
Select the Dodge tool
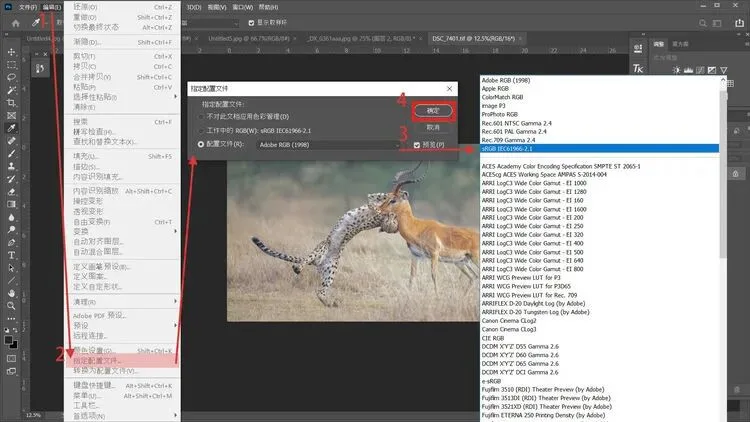click(11, 230)
